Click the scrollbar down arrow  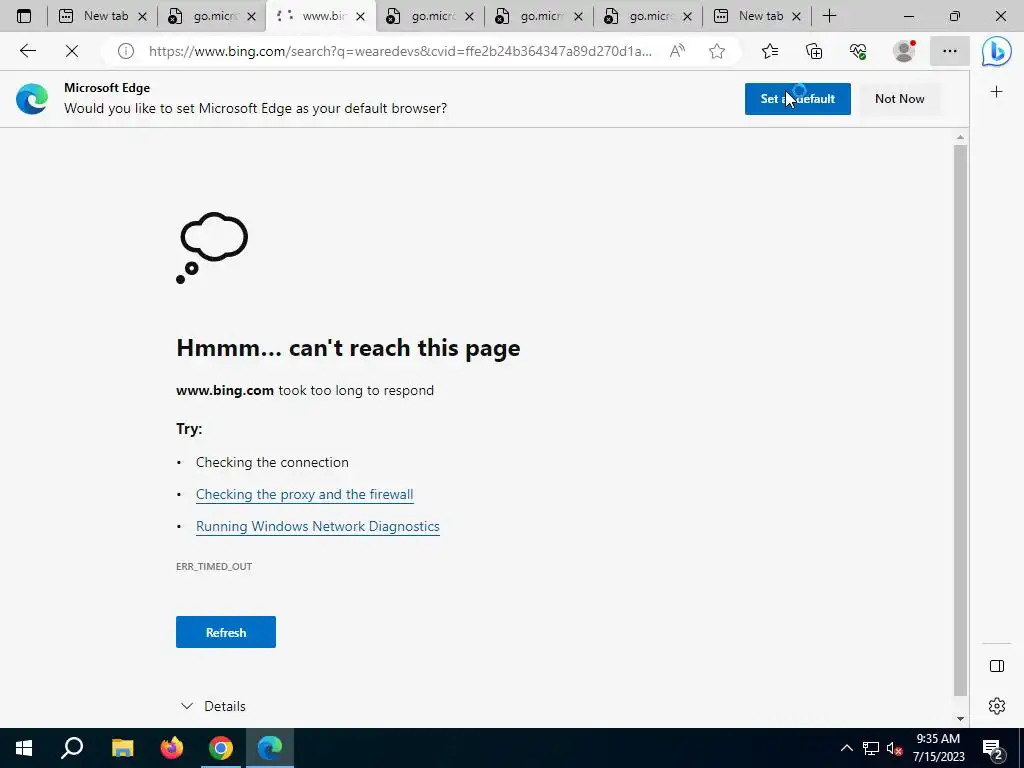960,718
